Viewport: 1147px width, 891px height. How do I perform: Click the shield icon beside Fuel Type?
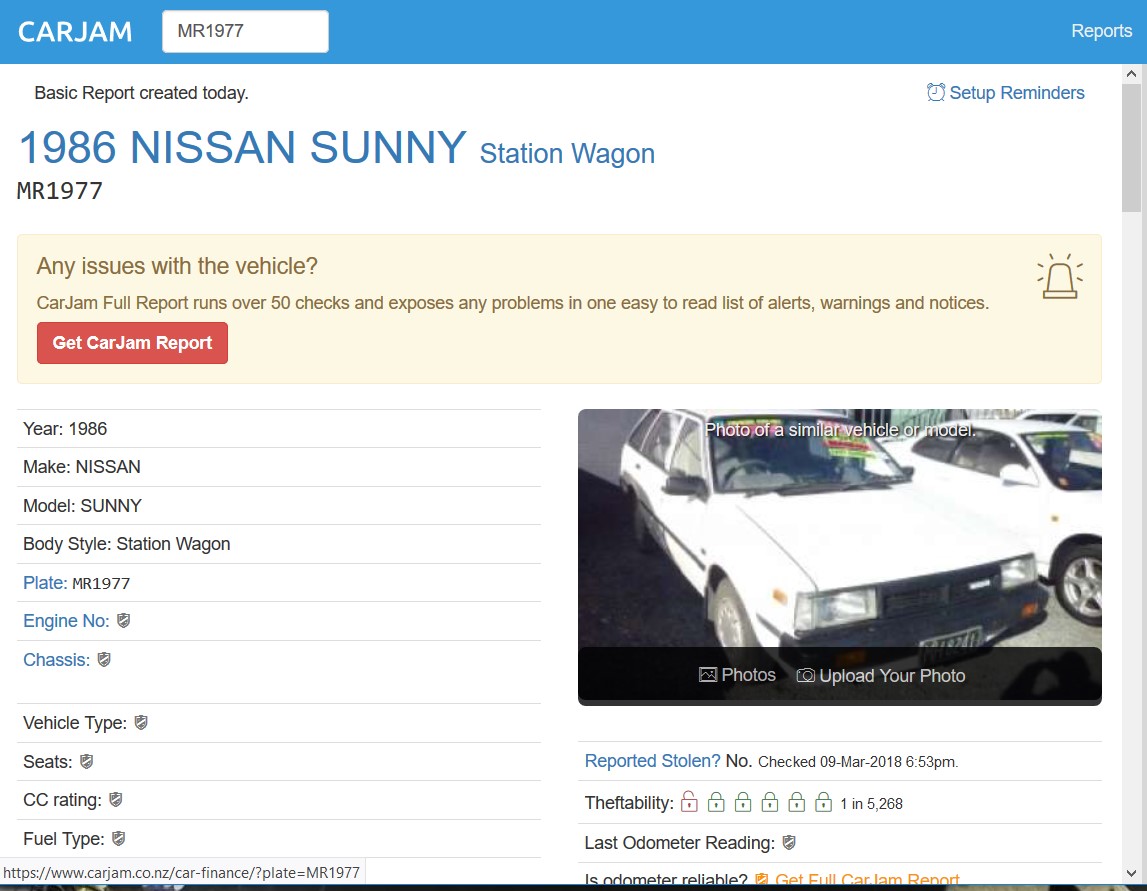point(119,838)
